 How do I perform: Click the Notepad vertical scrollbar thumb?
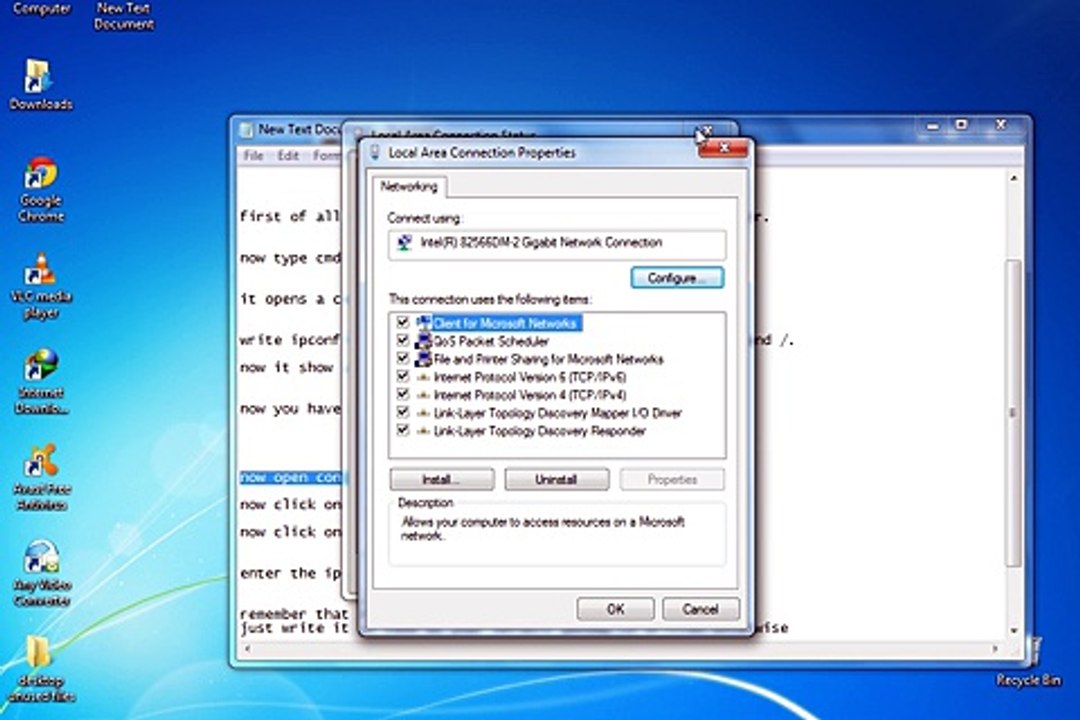click(1013, 412)
